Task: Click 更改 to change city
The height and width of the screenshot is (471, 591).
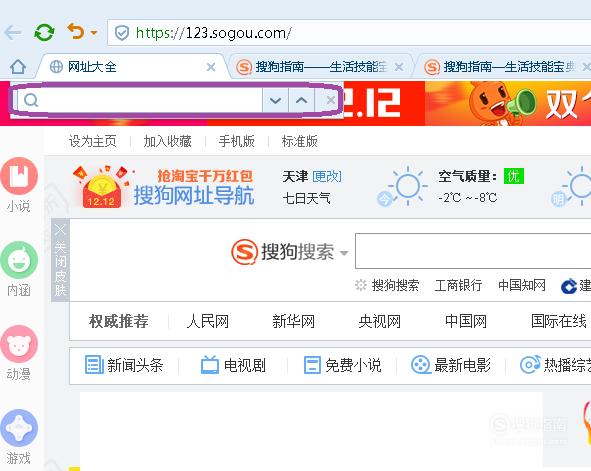Action: pos(327,176)
